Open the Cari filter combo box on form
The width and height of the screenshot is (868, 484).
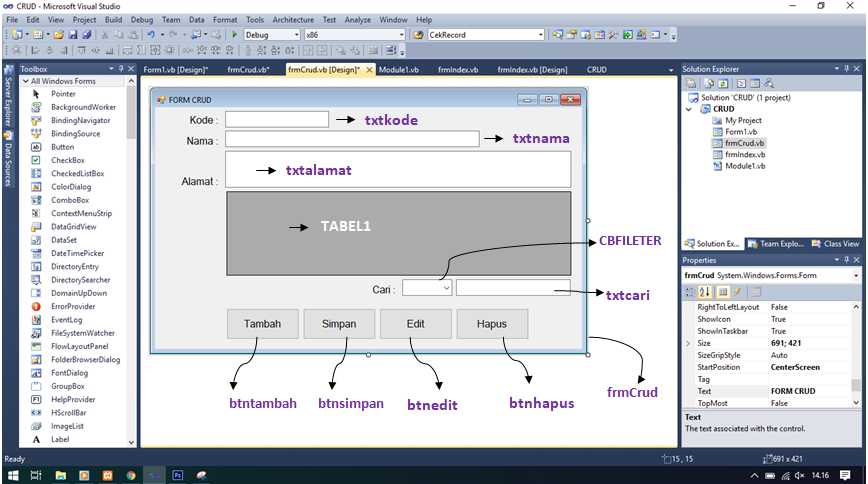tap(427, 288)
